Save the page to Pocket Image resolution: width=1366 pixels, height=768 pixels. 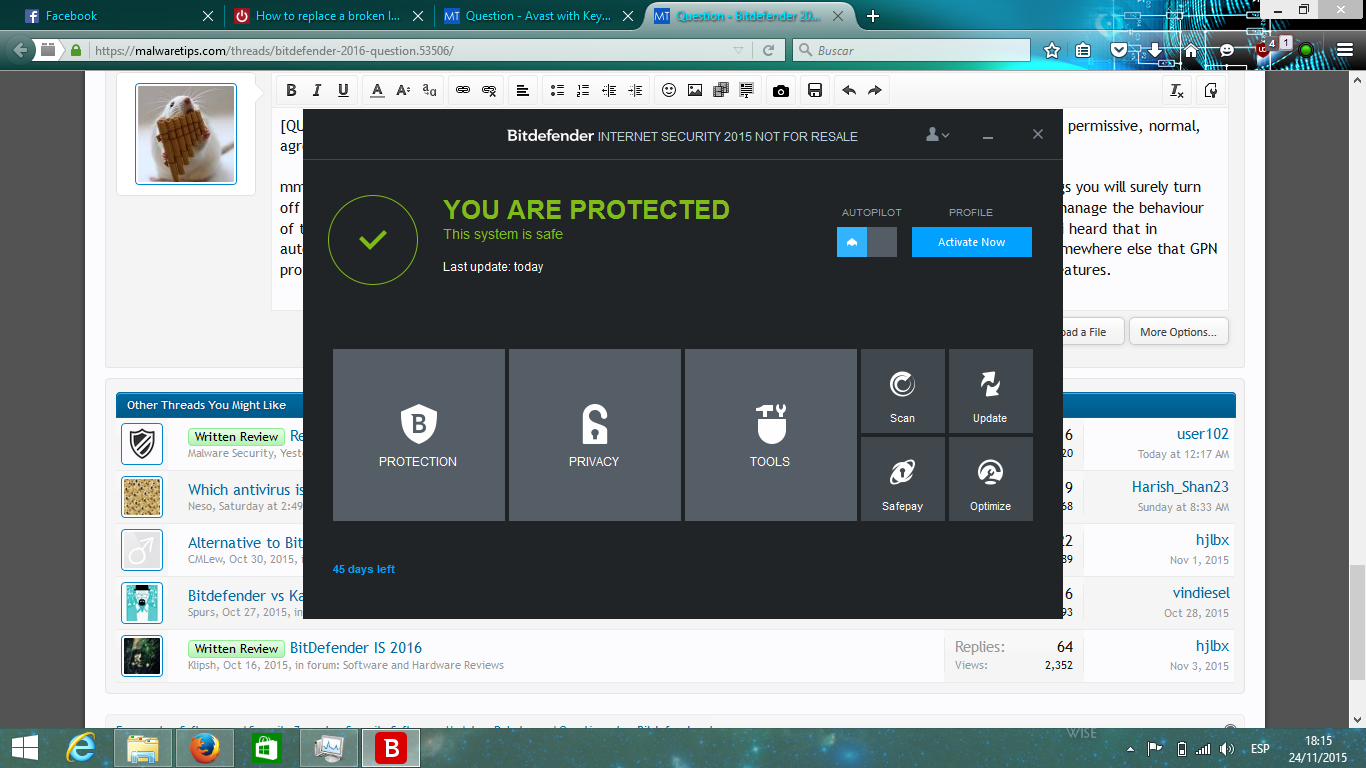click(1120, 50)
